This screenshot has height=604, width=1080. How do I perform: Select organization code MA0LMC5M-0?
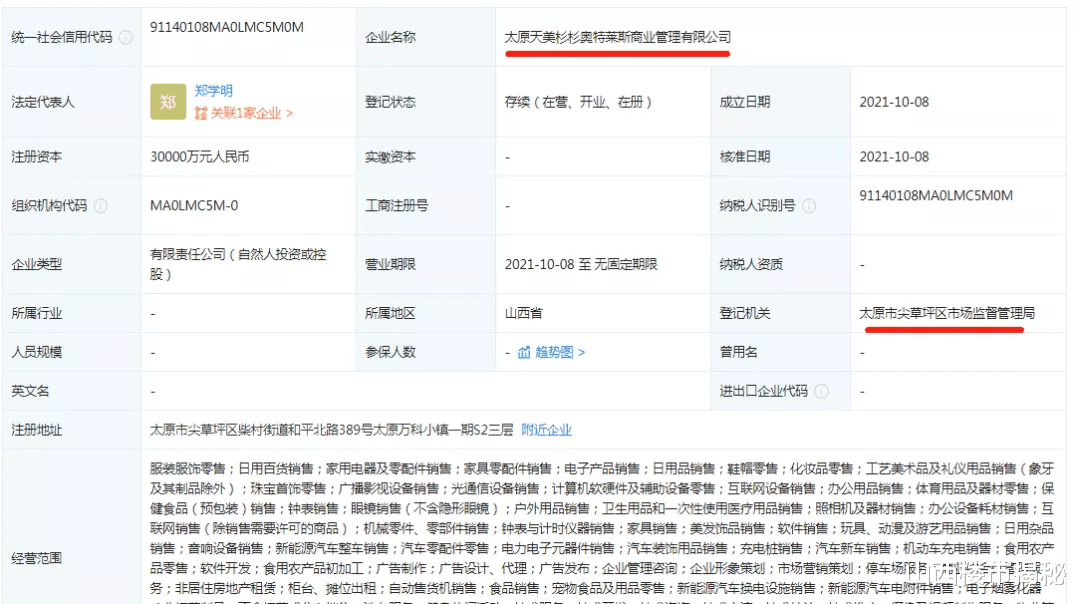[194, 205]
